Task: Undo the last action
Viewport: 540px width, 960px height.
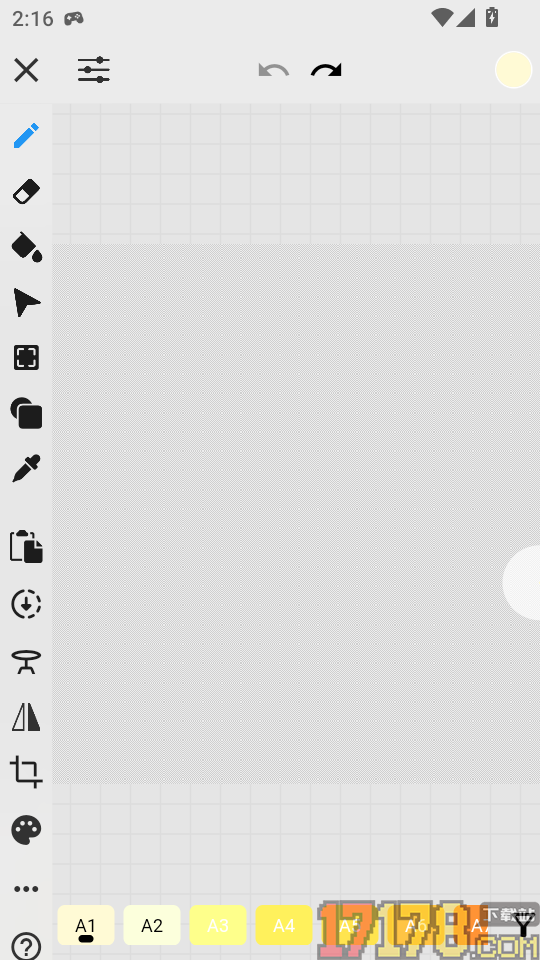Action: (x=274, y=70)
